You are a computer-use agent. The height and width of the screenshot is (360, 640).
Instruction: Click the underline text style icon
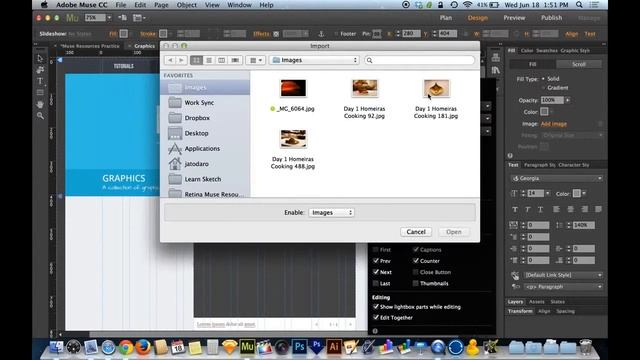pos(540,209)
